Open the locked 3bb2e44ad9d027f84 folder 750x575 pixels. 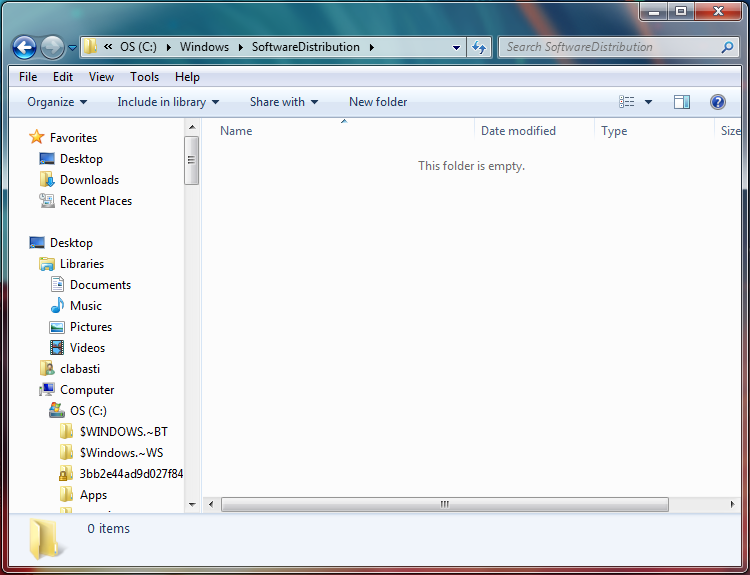tap(131, 475)
